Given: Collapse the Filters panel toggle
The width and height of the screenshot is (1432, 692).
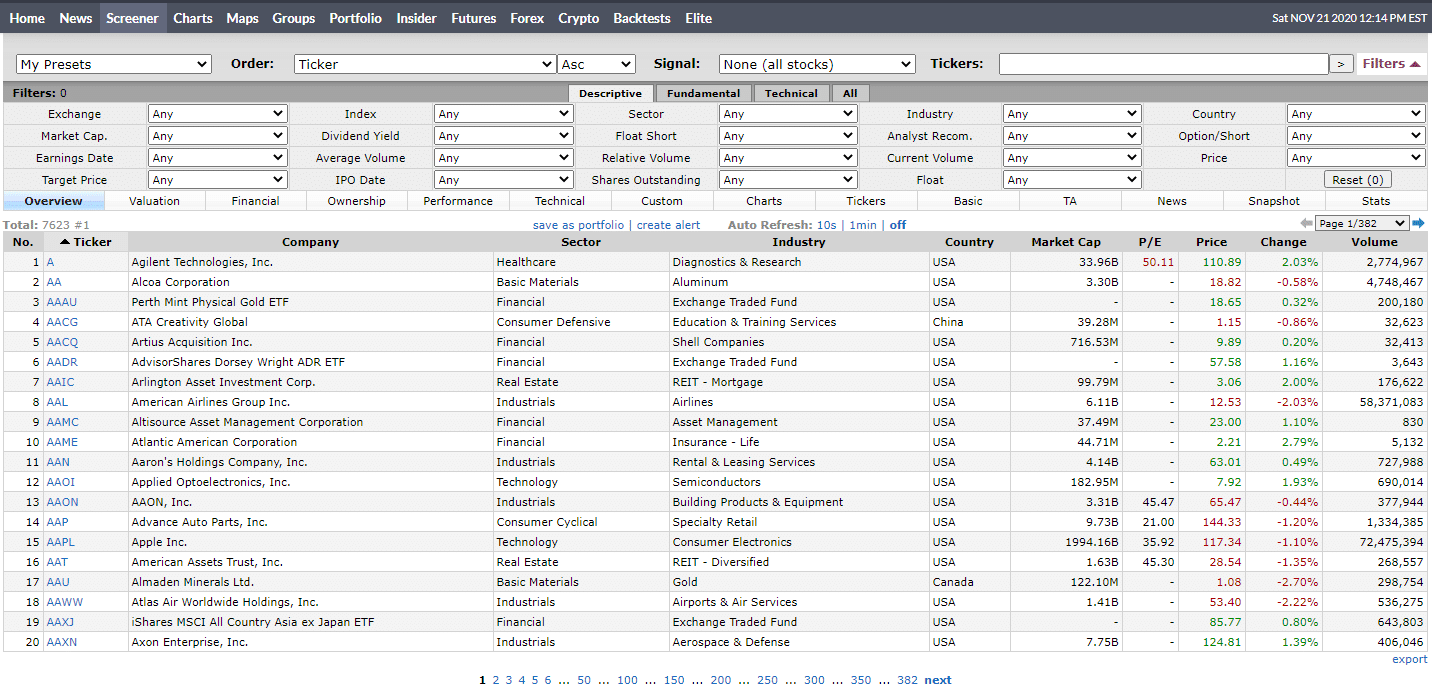Looking at the screenshot, I should 1391,64.
